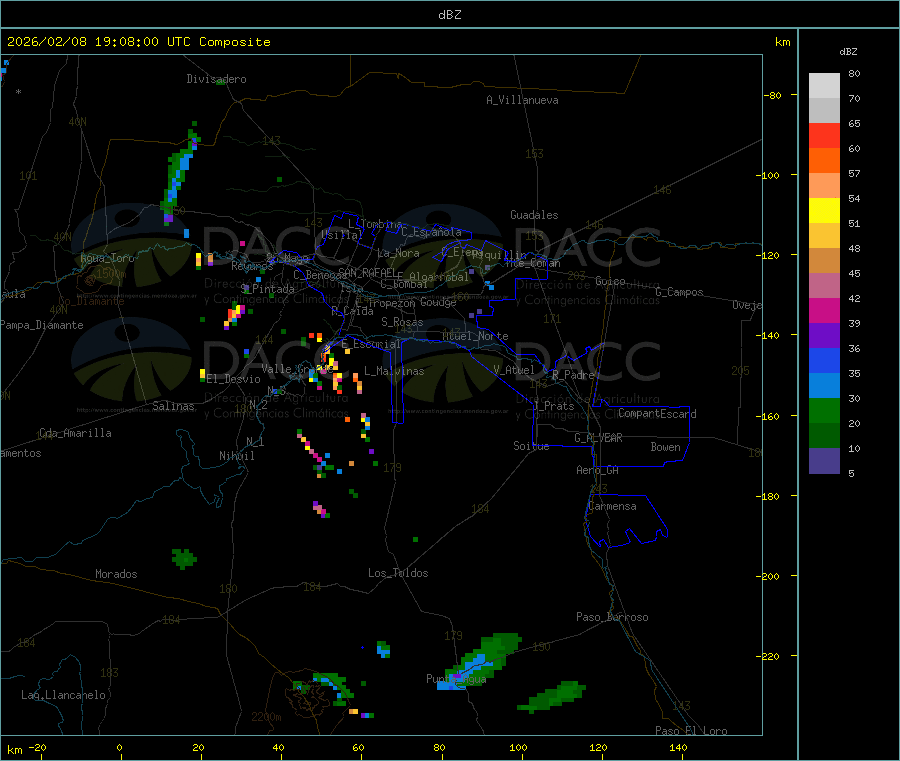This screenshot has height=761, width=900.
Task: Click the A_Villanueva map label
Action: (522, 100)
